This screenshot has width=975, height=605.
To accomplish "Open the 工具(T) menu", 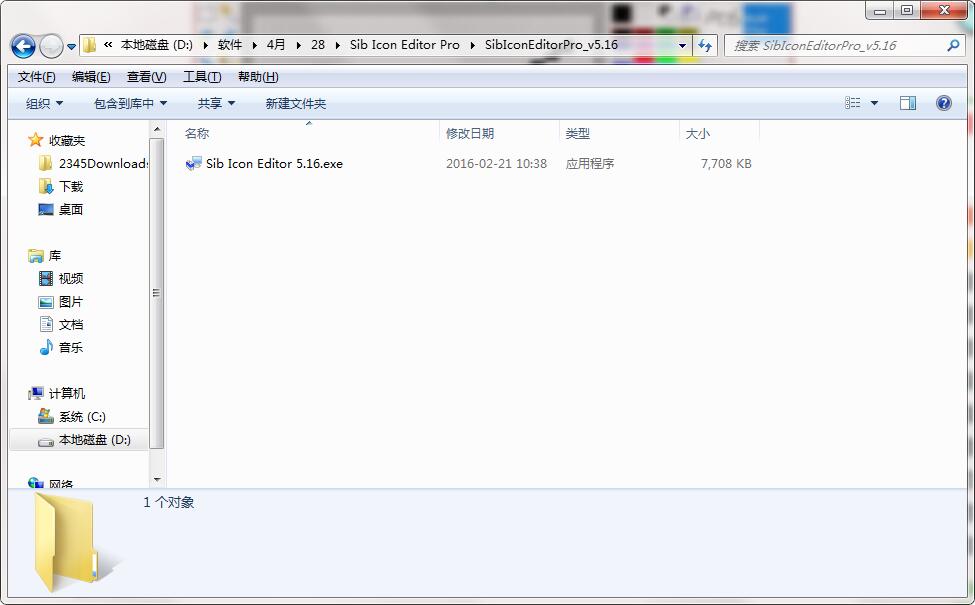I will (202, 76).
